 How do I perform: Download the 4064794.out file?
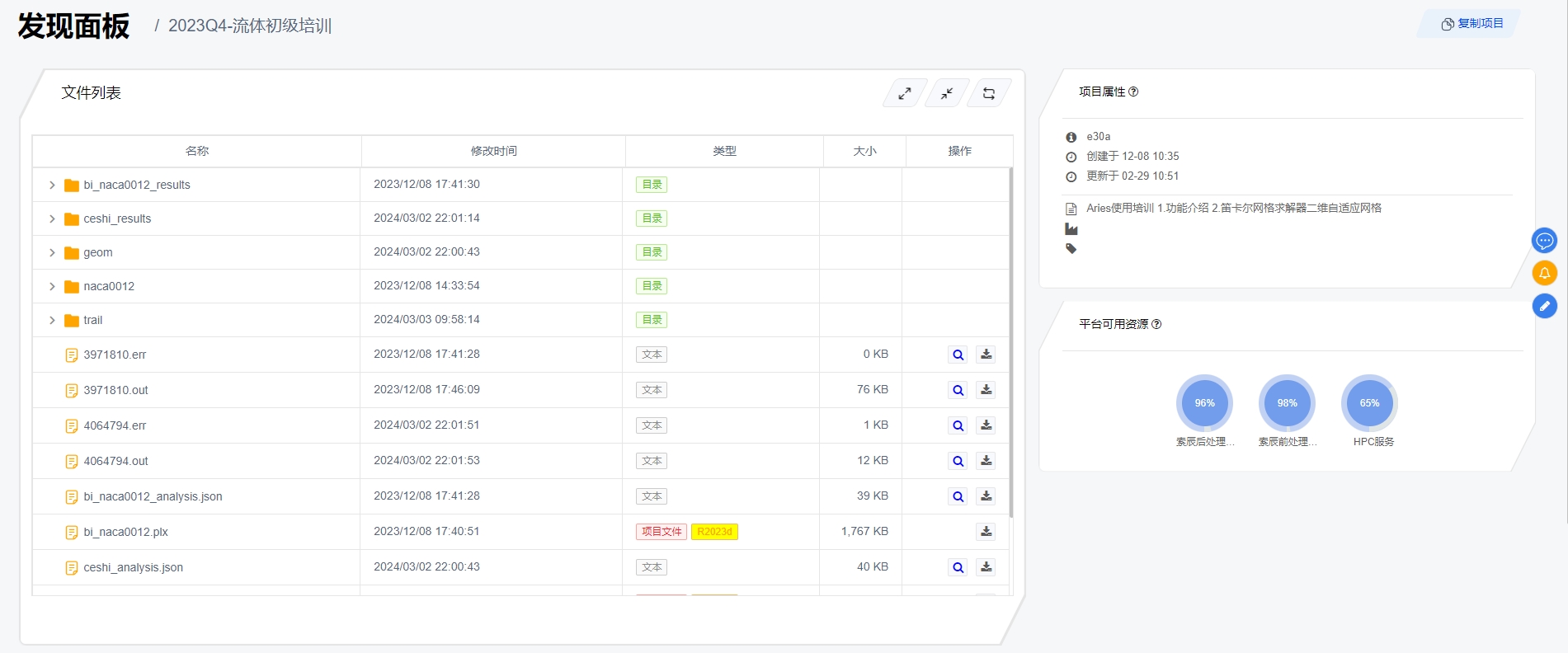click(986, 461)
